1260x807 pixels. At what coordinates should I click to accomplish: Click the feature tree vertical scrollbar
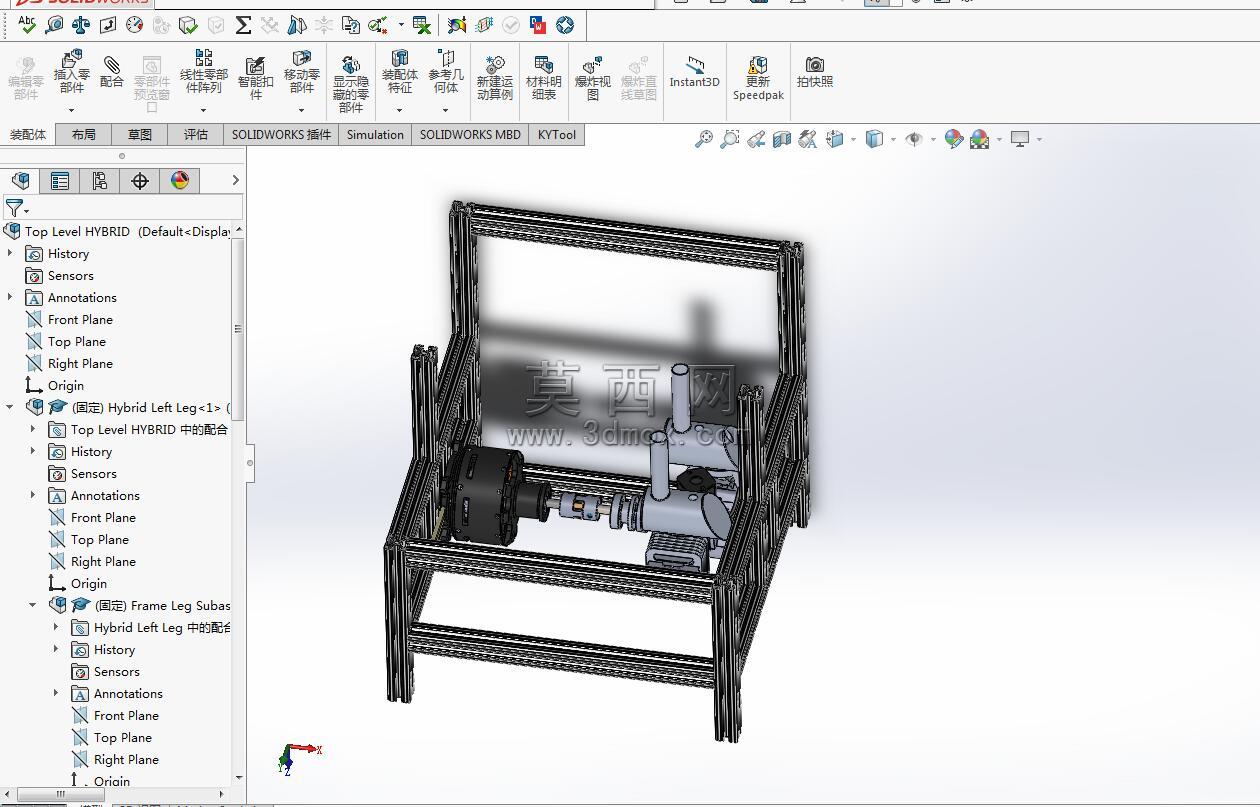pyautogui.click(x=238, y=330)
